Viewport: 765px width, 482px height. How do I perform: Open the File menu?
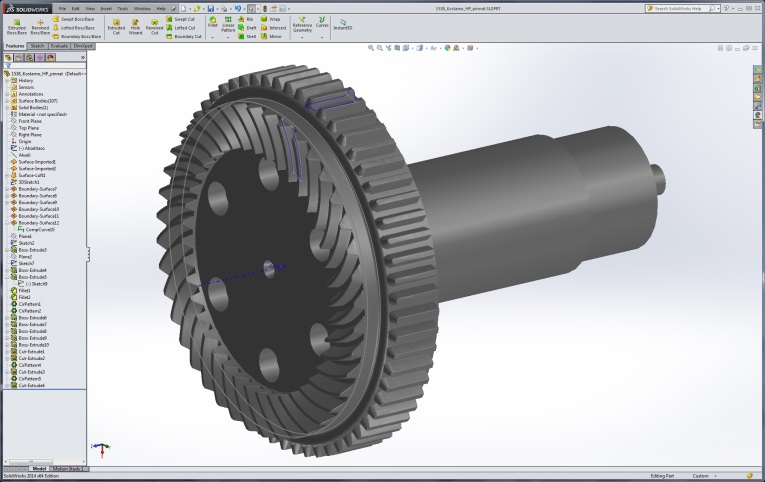pyautogui.click(x=62, y=9)
